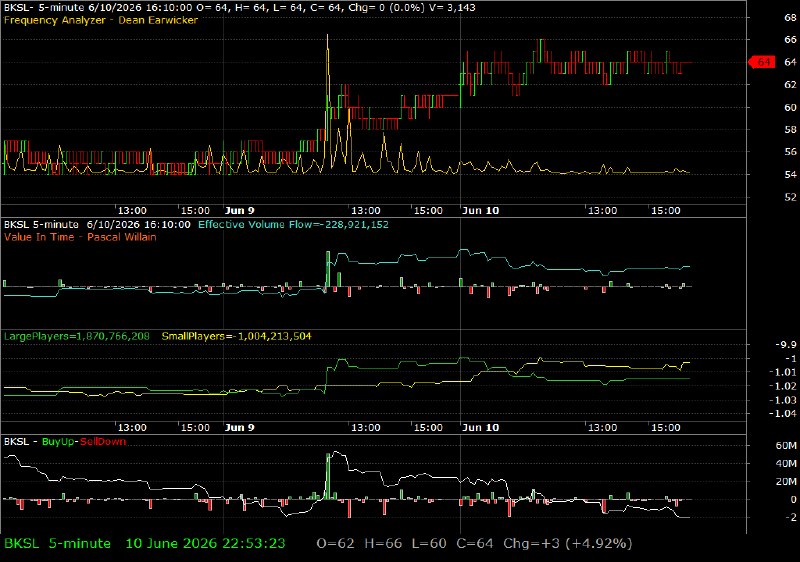Select the 'Value In Time - Pascal Willain' label

pos(80,237)
